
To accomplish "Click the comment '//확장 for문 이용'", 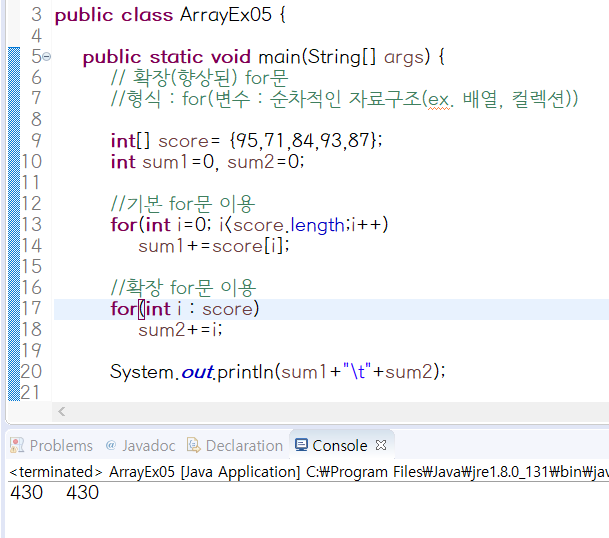I will pyautogui.click(x=183, y=287).
